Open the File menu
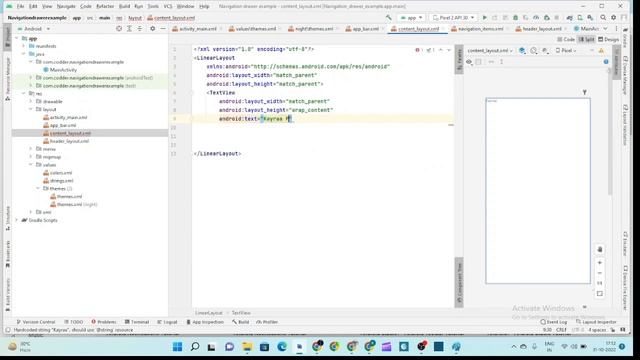 tap(20, 7)
